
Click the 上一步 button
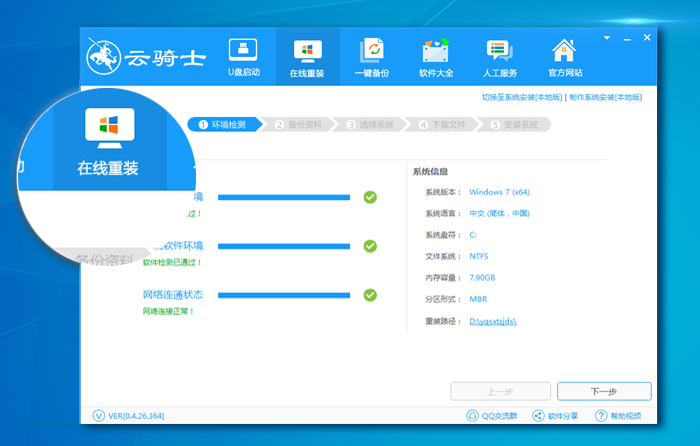[x=500, y=392]
